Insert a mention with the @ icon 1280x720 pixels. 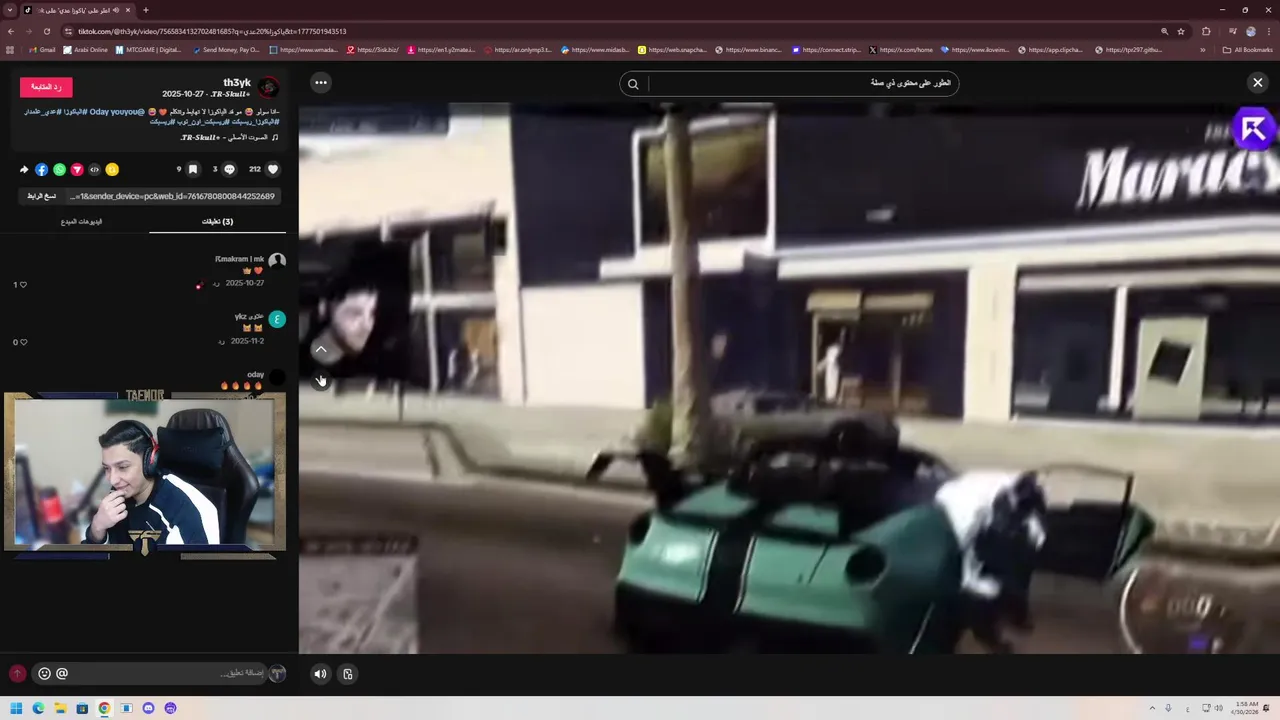(62, 674)
